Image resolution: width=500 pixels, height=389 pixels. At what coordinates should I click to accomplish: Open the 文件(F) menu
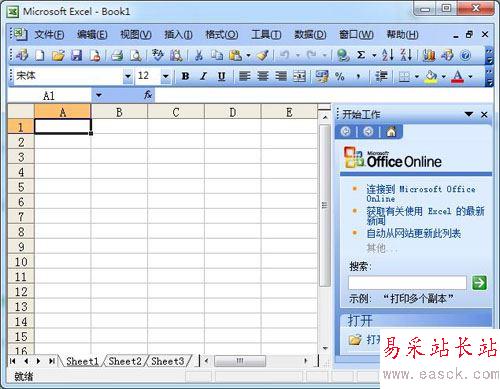(49, 34)
